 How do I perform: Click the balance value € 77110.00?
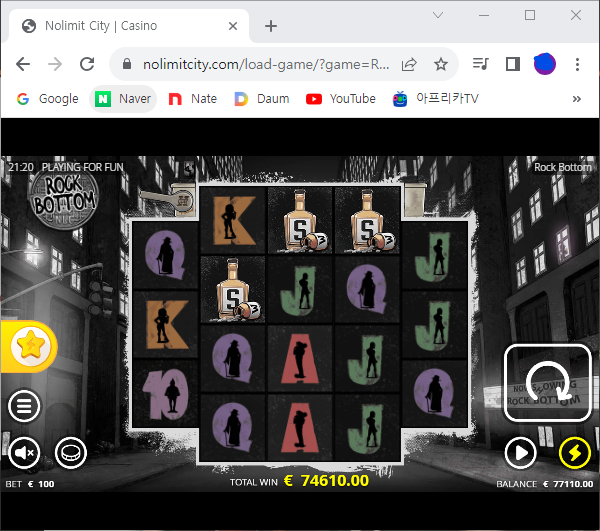point(568,484)
